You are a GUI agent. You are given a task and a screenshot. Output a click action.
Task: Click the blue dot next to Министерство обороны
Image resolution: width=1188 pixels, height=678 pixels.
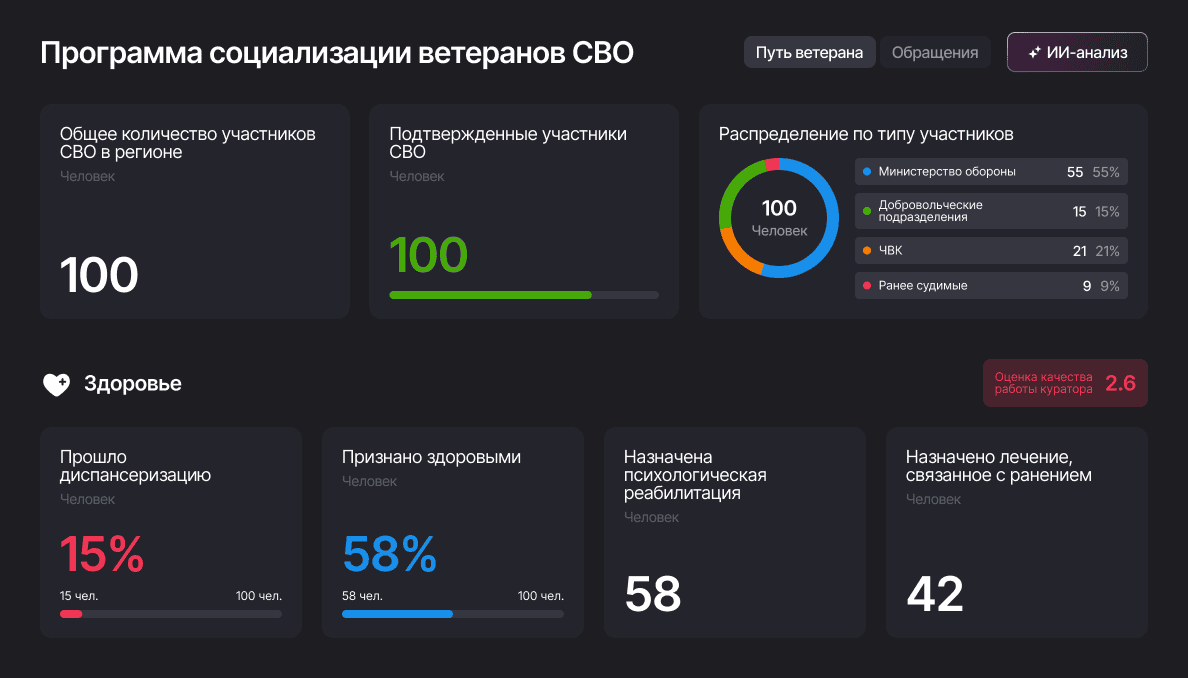(x=867, y=172)
